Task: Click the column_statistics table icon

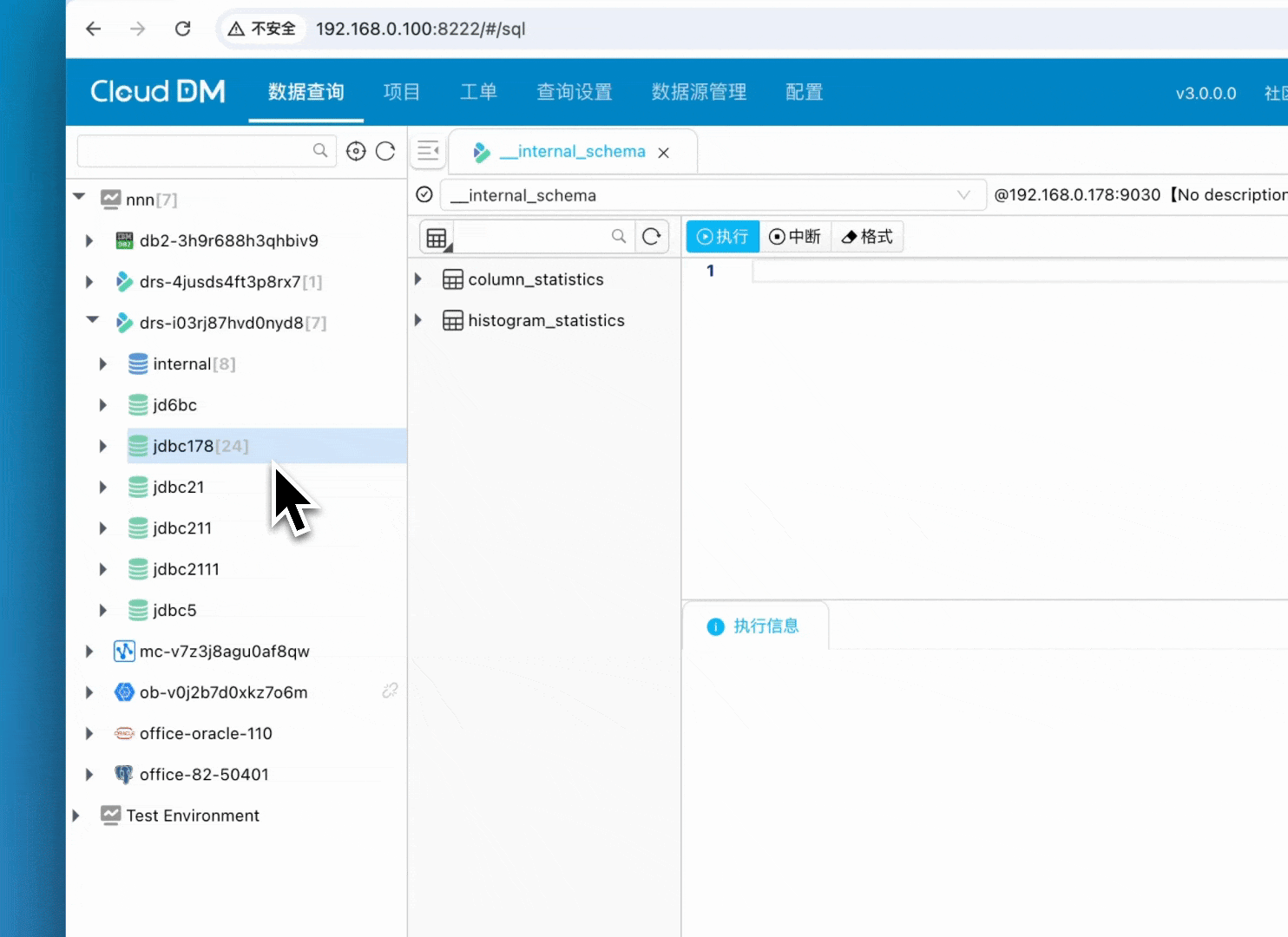Action: (453, 279)
